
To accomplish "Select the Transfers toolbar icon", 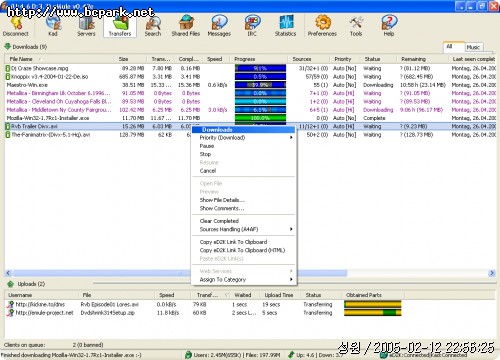I will coord(120,26).
